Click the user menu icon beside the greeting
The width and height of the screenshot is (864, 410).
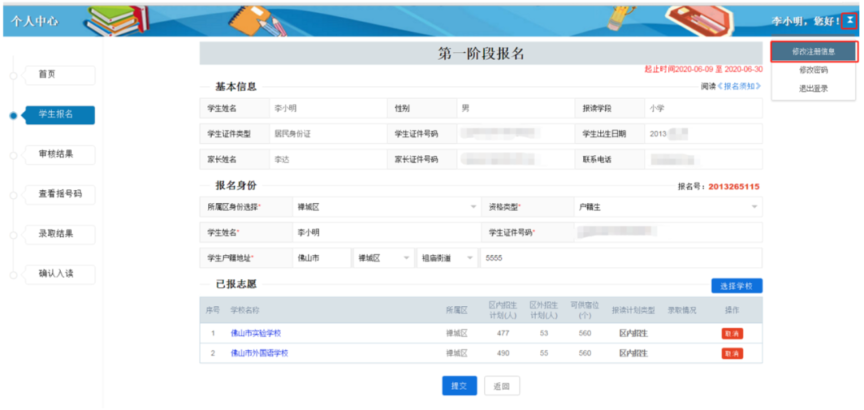coord(849,20)
